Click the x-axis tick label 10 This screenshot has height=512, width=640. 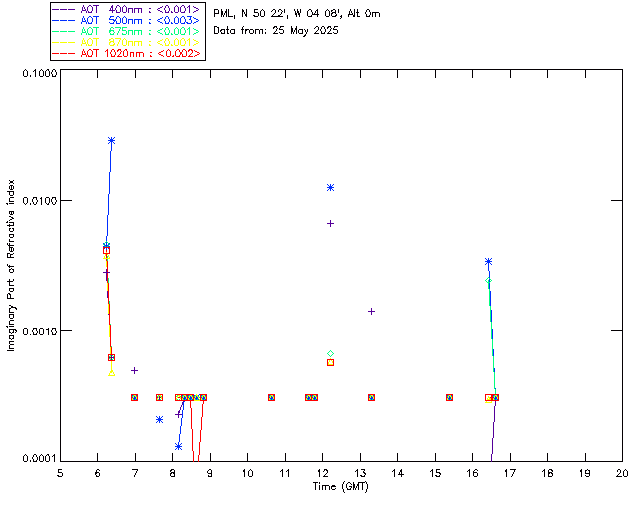pyautogui.click(x=248, y=473)
